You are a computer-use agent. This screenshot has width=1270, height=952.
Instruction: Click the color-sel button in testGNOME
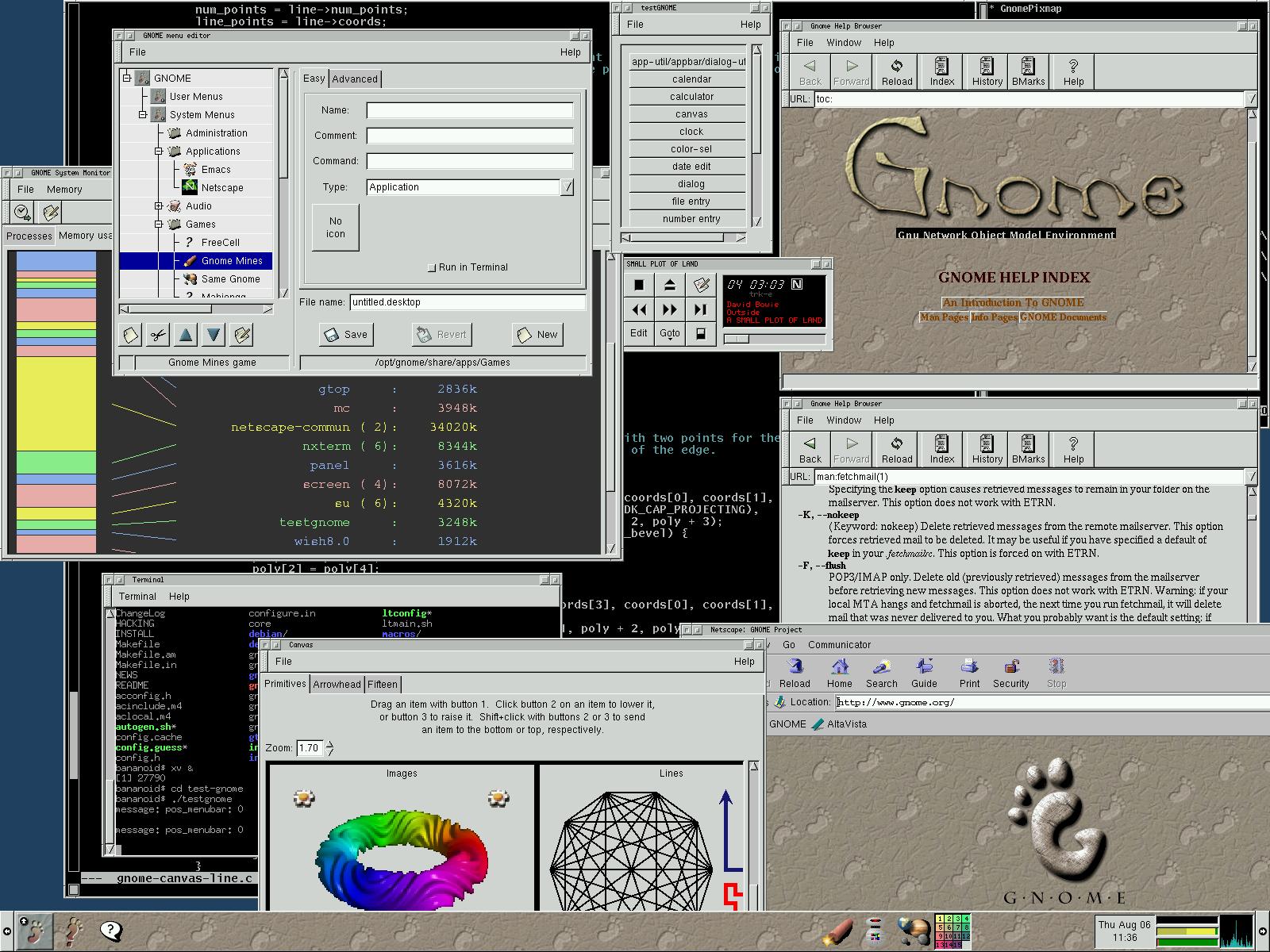coord(691,149)
